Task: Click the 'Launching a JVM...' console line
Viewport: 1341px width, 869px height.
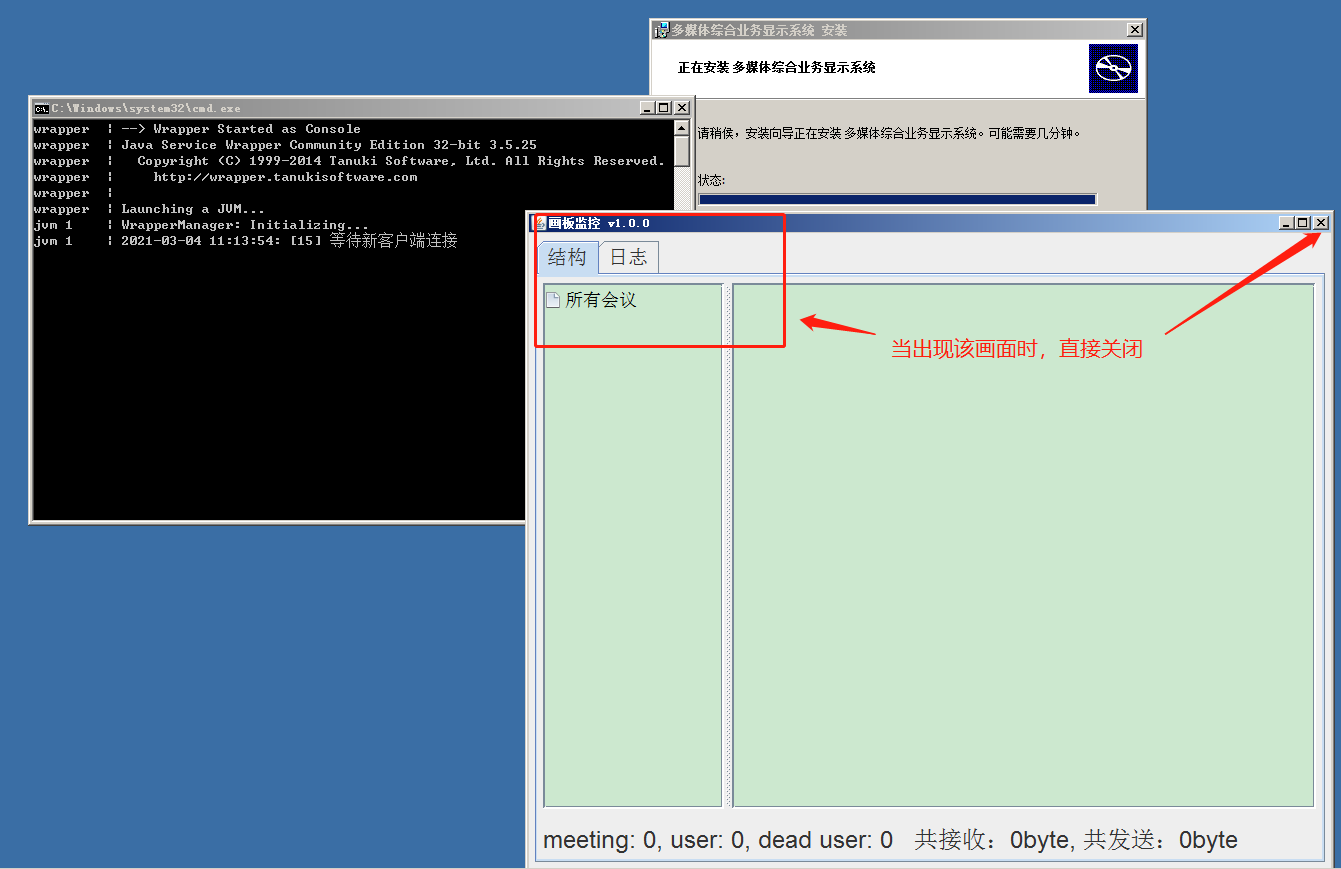Action: pyautogui.click(x=193, y=209)
